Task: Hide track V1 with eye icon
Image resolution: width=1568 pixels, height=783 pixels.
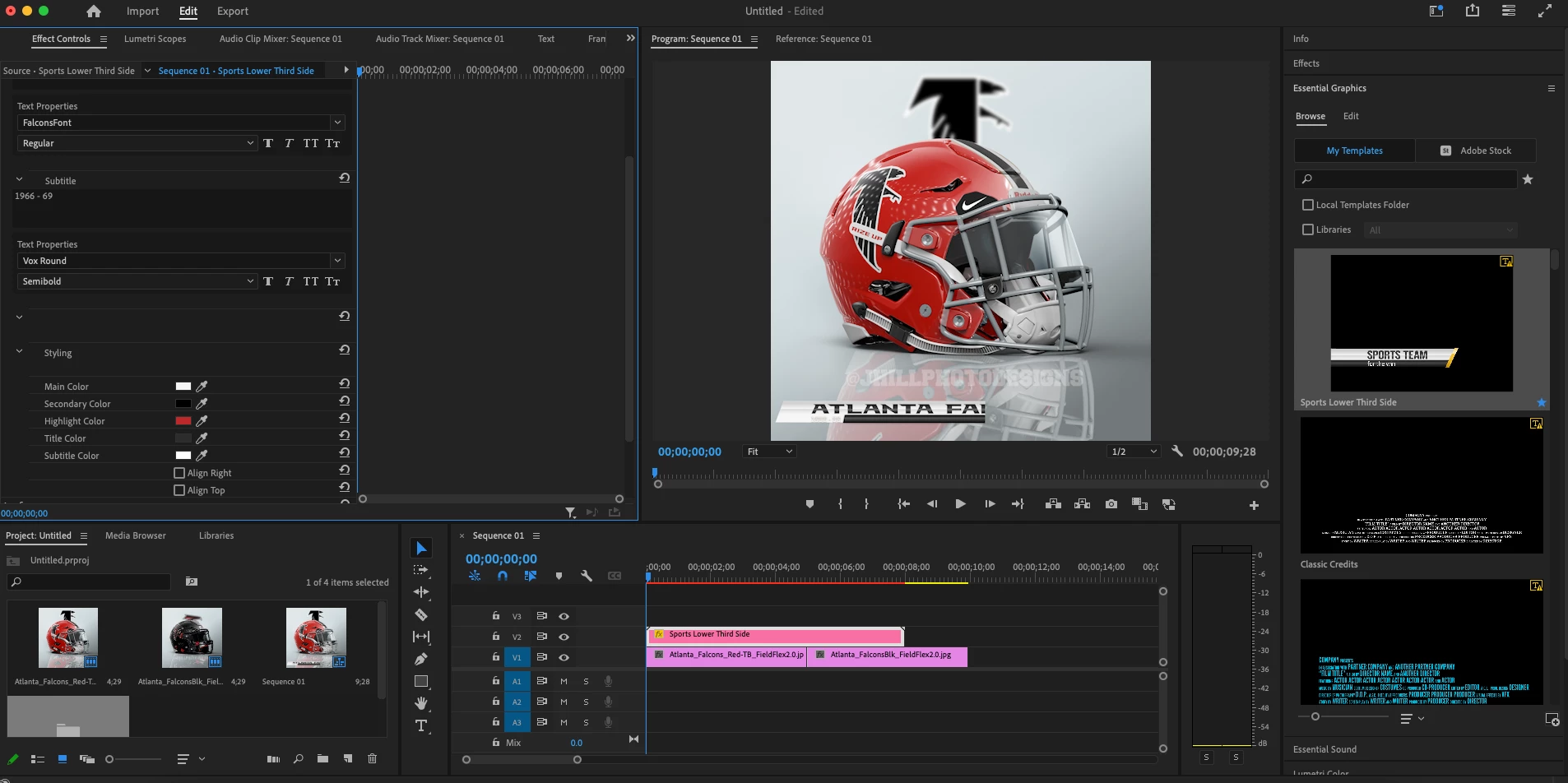Action: 564,657
